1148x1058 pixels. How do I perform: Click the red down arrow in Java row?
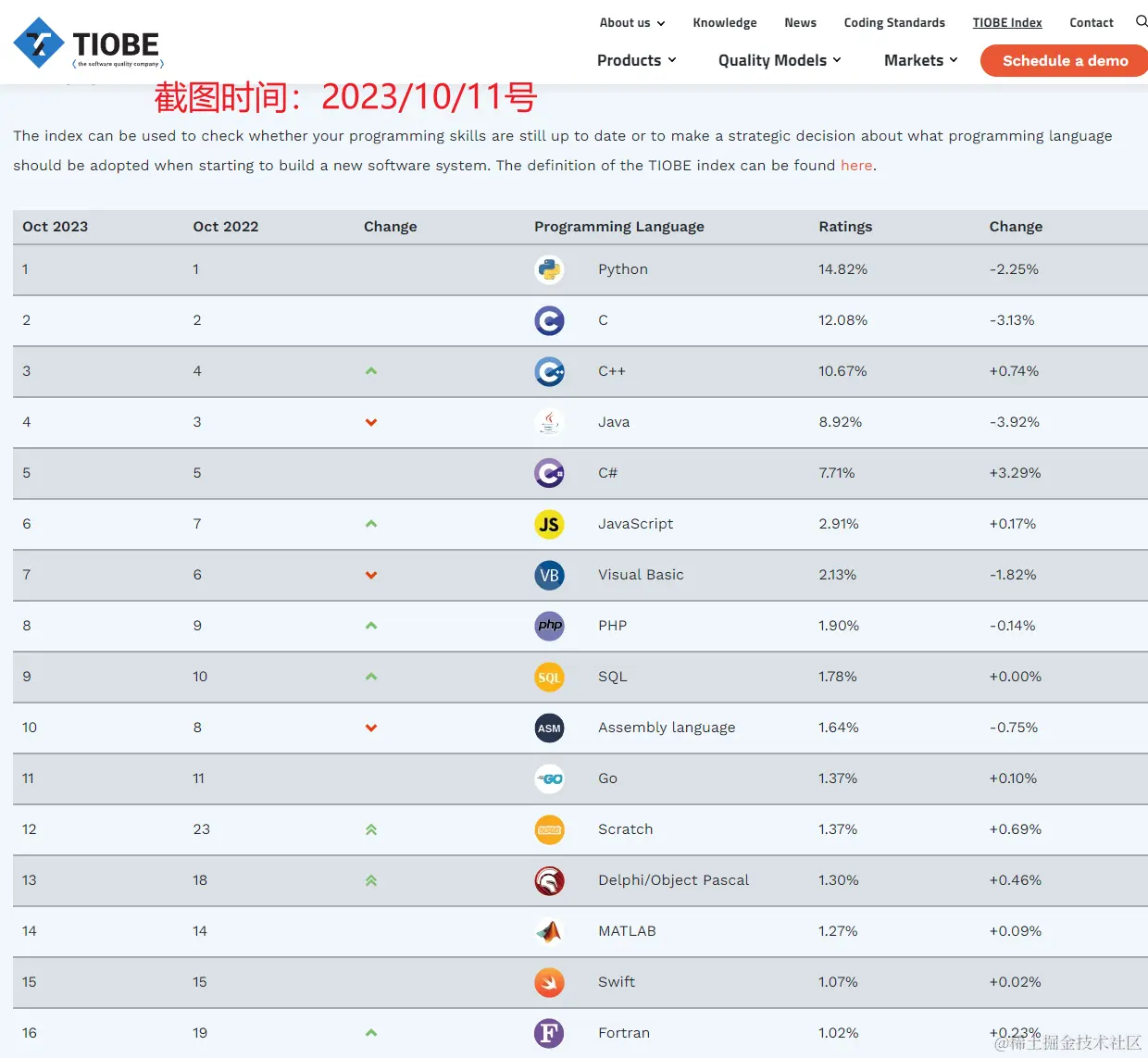(x=371, y=422)
